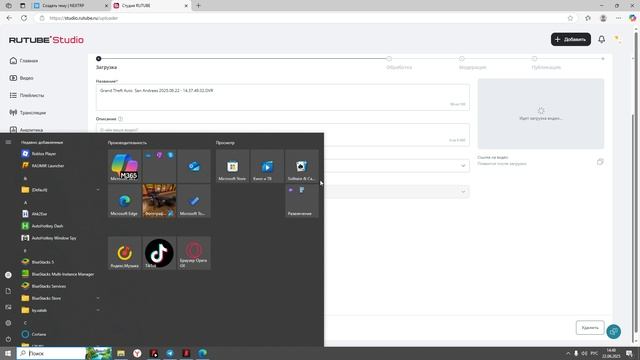This screenshot has height=360, width=640.
Task: Open the Яндекс Музыка tile
Action: (124, 253)
